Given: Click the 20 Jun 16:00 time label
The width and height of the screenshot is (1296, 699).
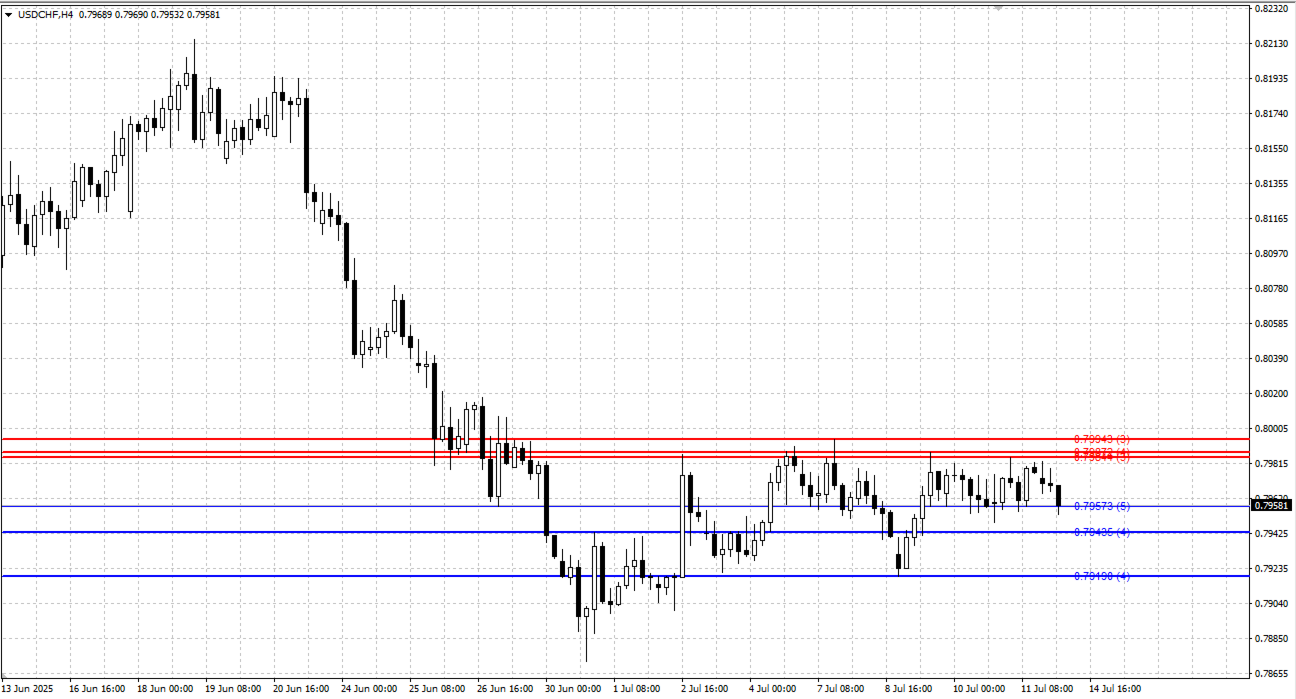Looking at the screenshot, I should pos(301,689).
